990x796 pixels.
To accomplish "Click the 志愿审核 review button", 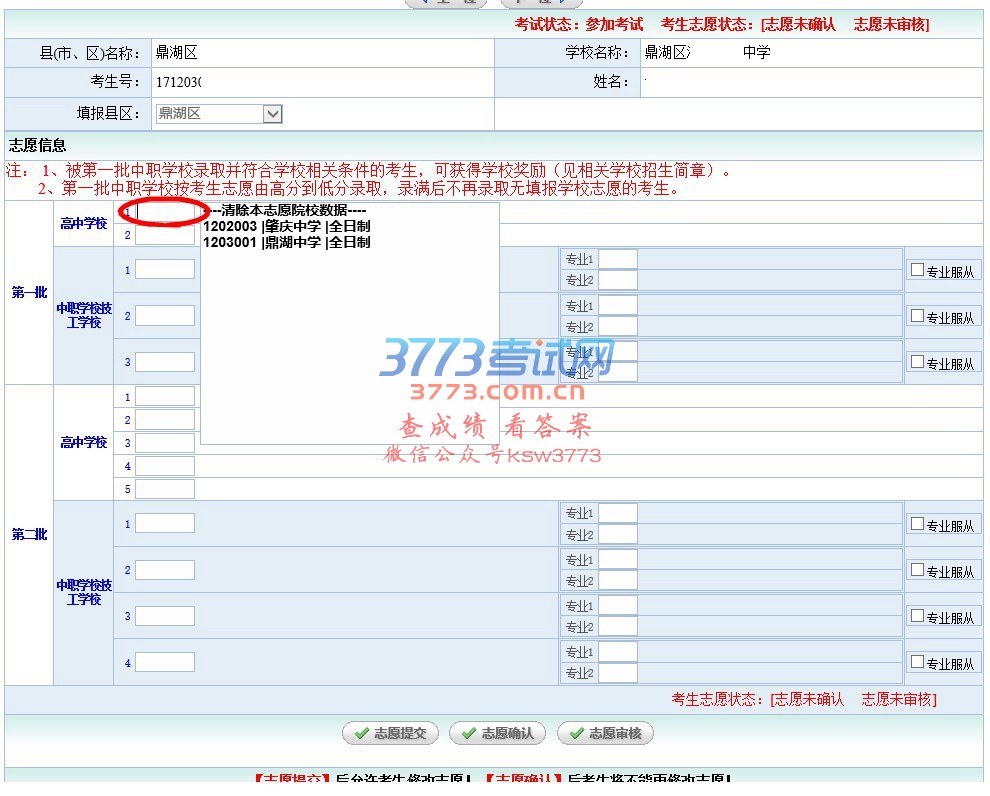I will pyautogui.click(x=605, y=733).
